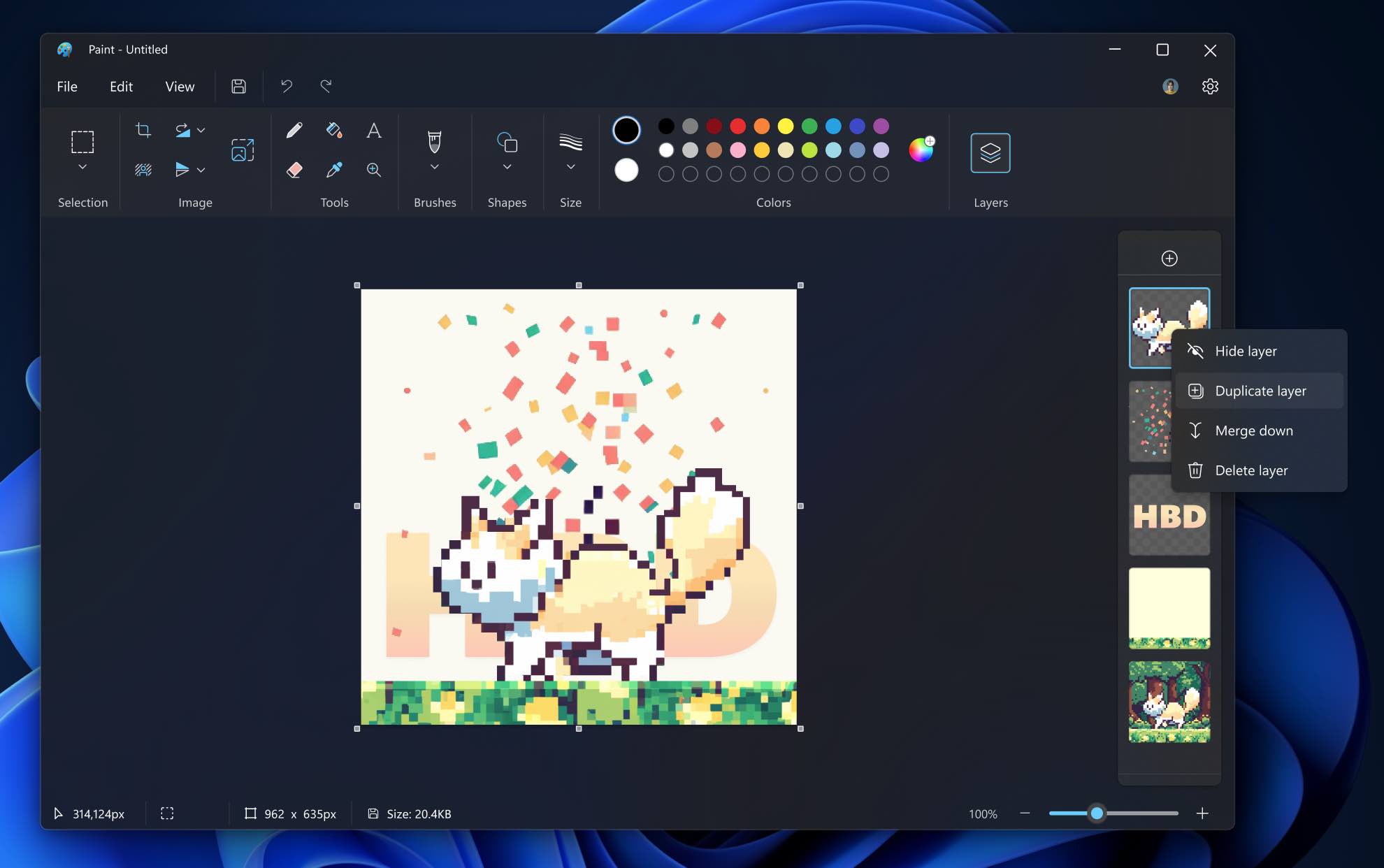The image size is (1384, 868).
Task: Click Delete layer in context menu
Action: 1251,470
